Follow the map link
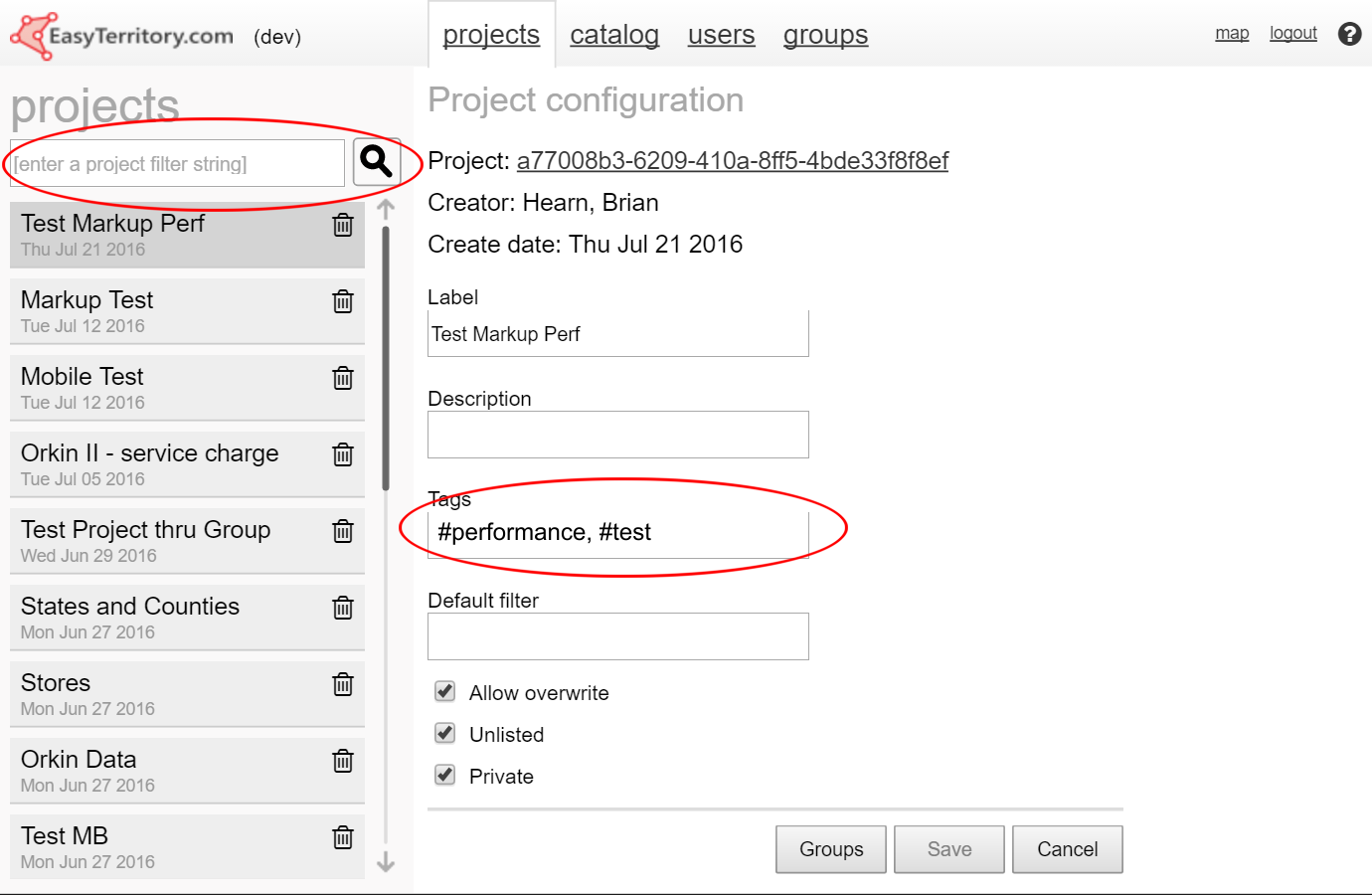This screenshot has height=895, width=1372. pos(1232,33)
